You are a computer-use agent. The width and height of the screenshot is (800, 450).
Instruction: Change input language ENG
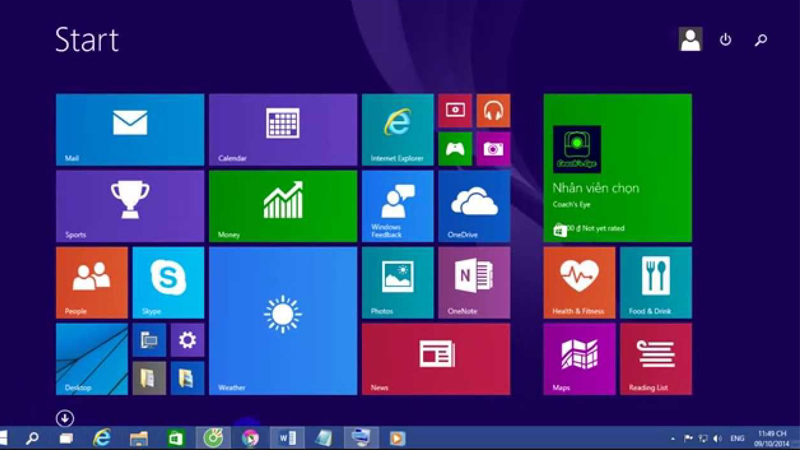pyautogui.click(x=737, y=438)
